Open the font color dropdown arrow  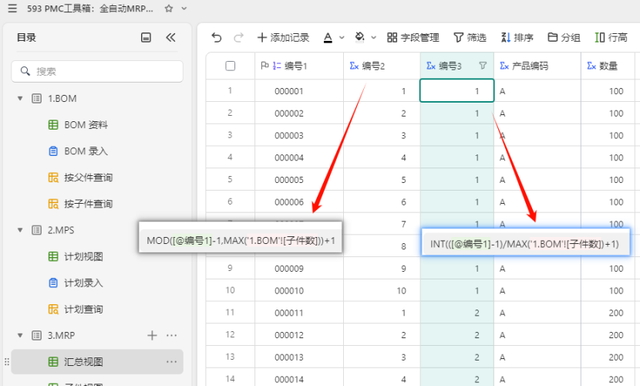(342, 38)
